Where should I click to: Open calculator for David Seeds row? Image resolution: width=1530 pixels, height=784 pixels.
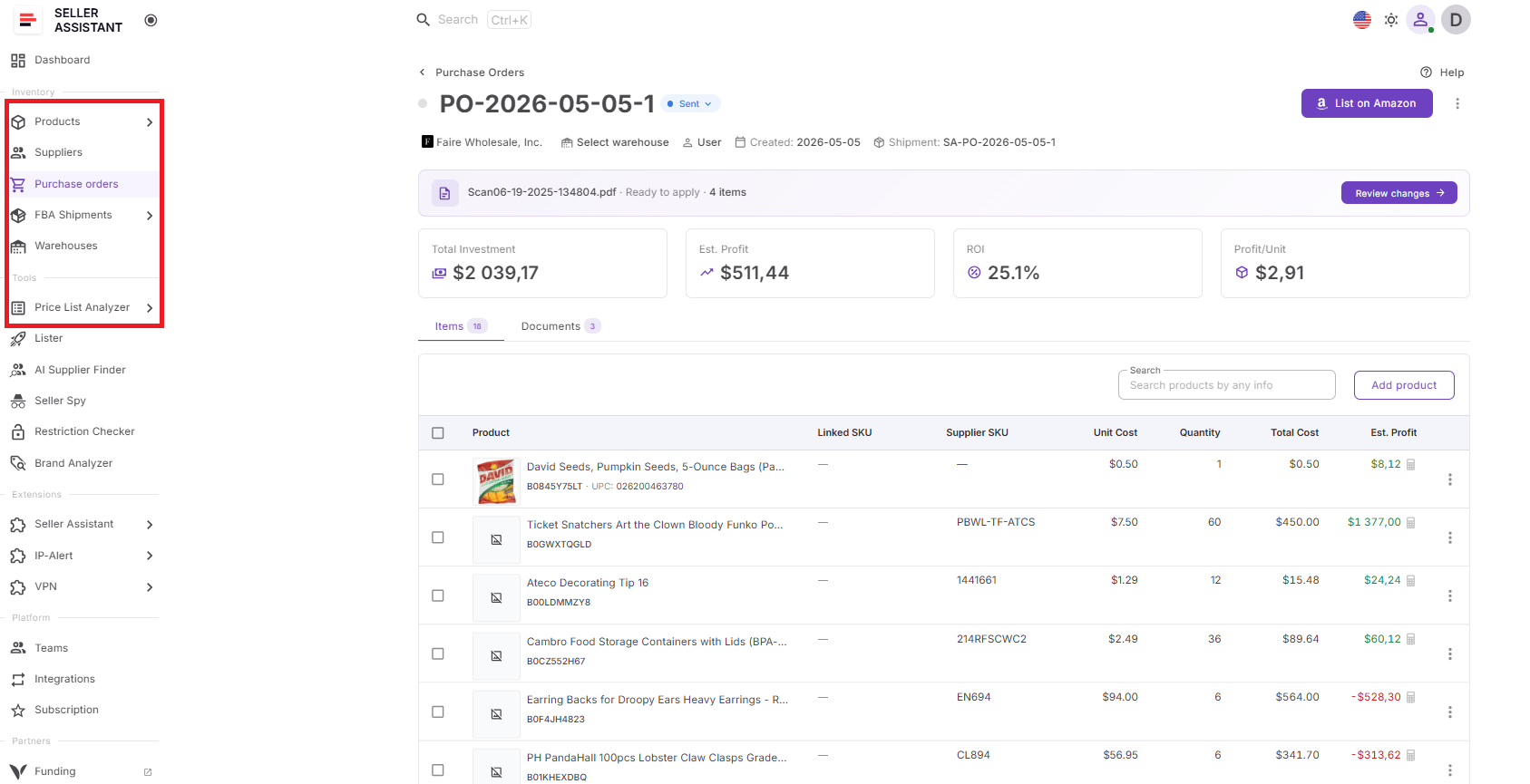point(1411,465)
